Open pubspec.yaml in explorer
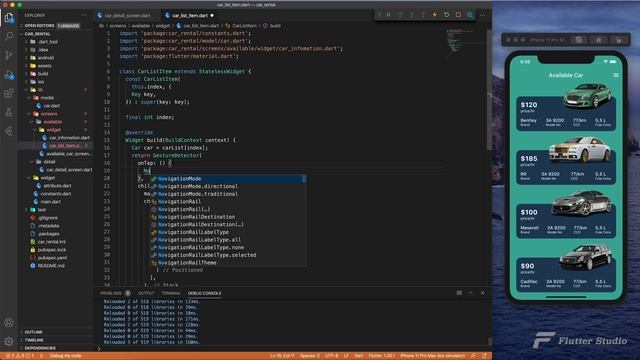The width and height of the screenshot is (640, 360). (x=52, y=258)
